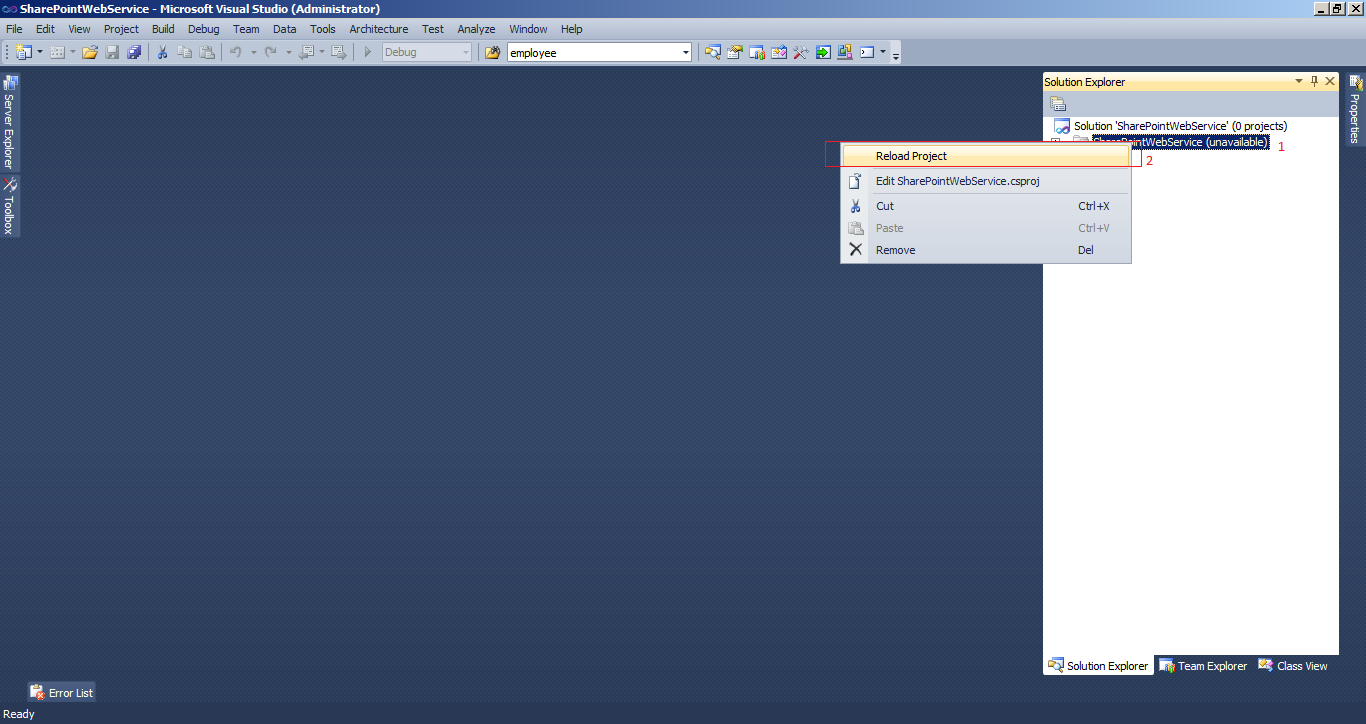
Task: Open Solution Explorer window position dropdown
Action: click(x=1299, y=81)
